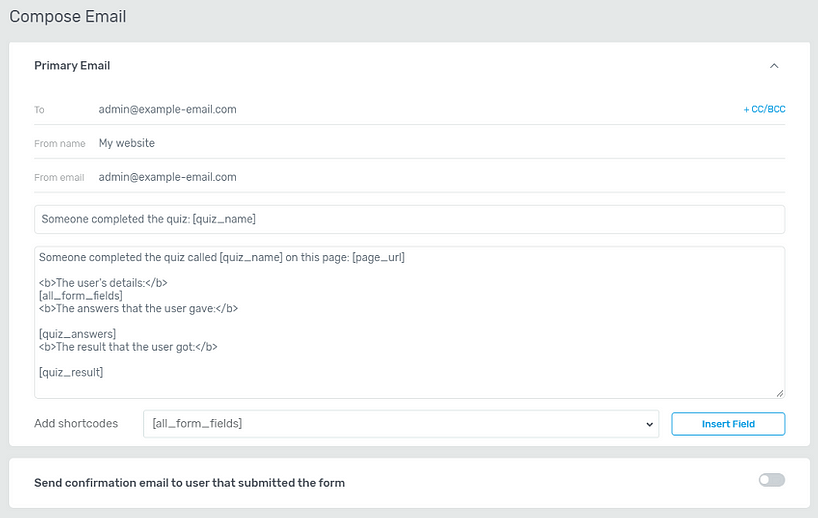Click the 'Add shortcodes' label
818x518 pixels.
tap(76, 424)
